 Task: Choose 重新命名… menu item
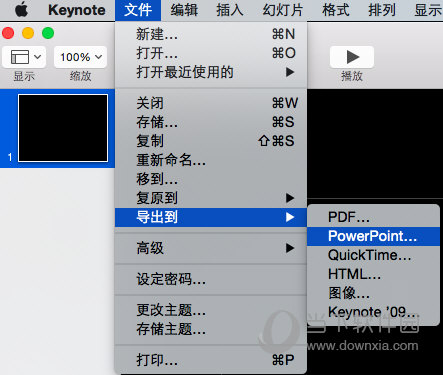click(x=211, y=160)
